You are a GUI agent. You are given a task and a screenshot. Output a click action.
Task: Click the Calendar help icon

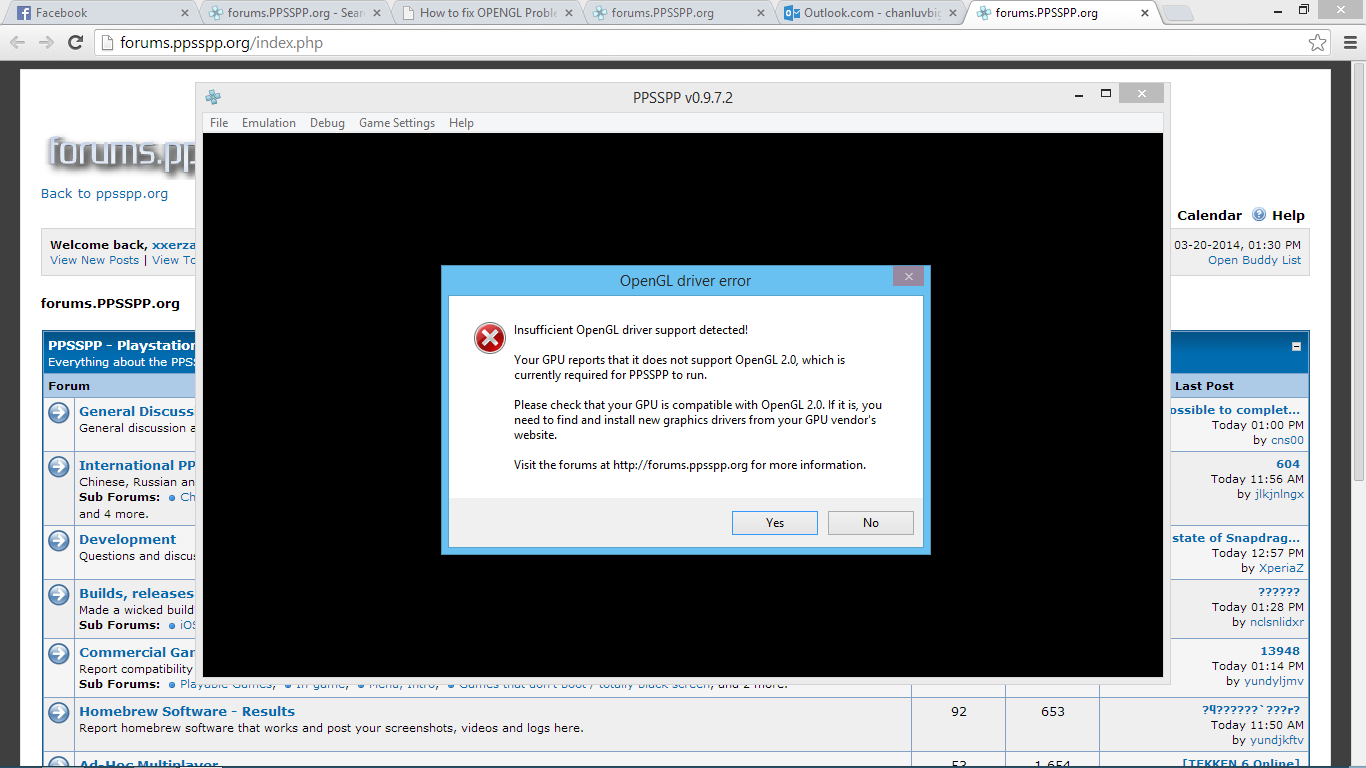click(1259, 215)
